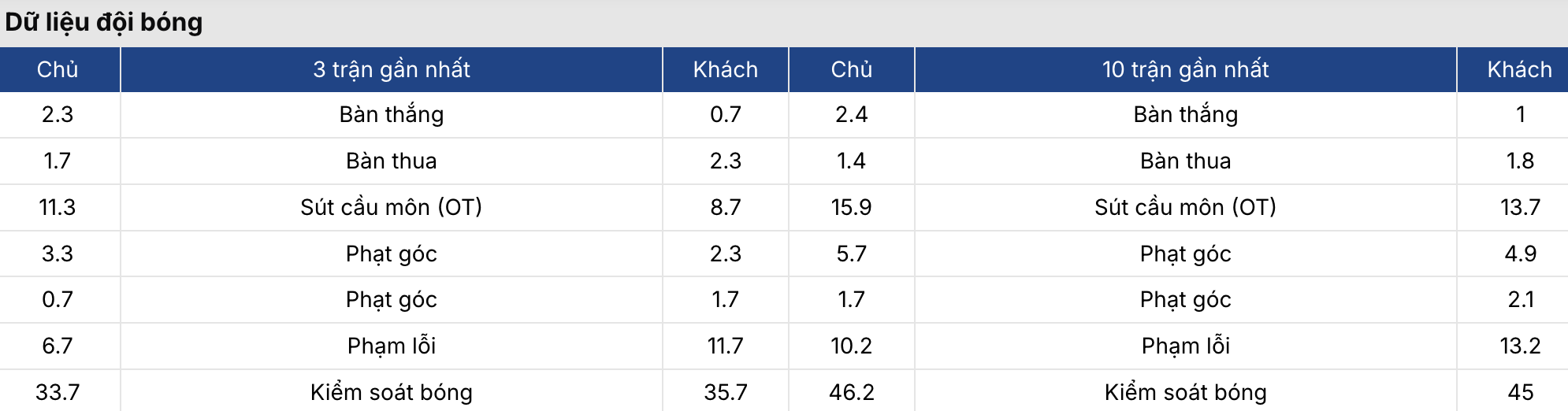
Task: Click "Kiểm soát bóng" in the 10-match table
Action: pos(1185,392)
